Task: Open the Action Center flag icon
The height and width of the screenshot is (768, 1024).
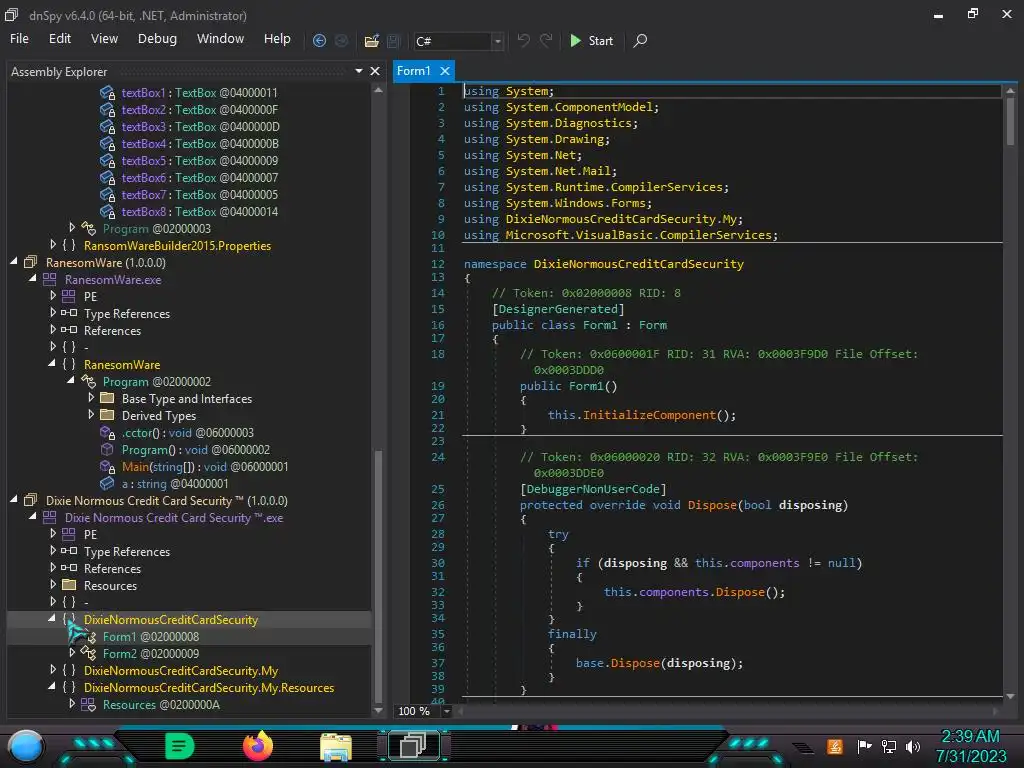Action: pos(864,746)
